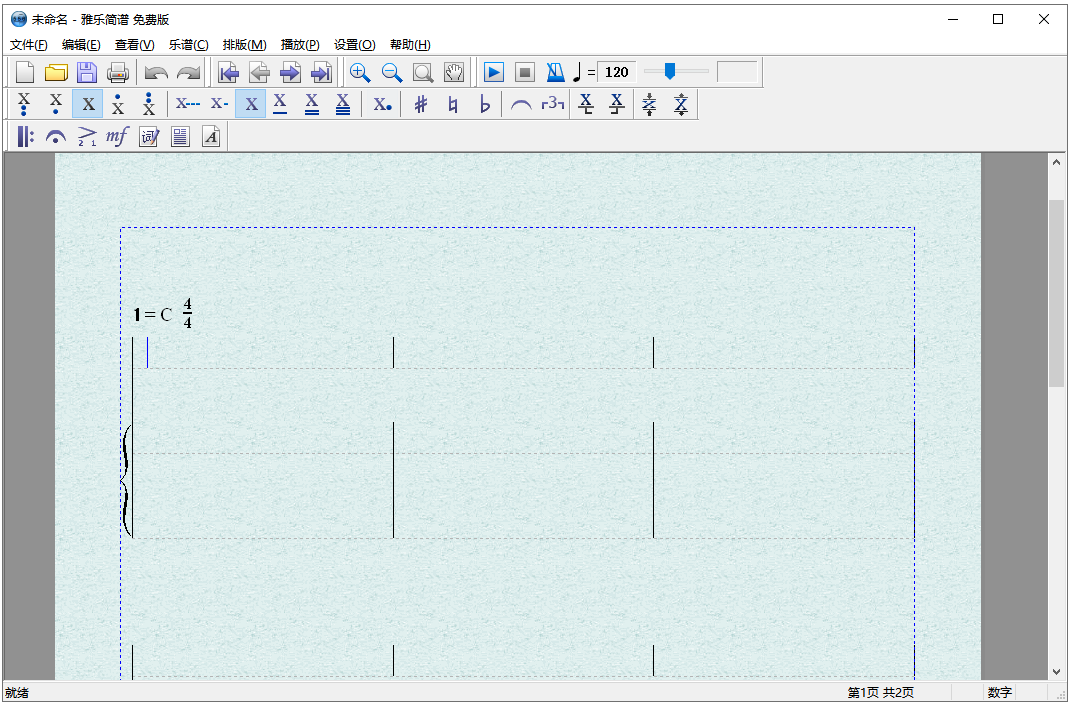Add the mf dynamics marking

pyautogui.click(x=117, y=137)
